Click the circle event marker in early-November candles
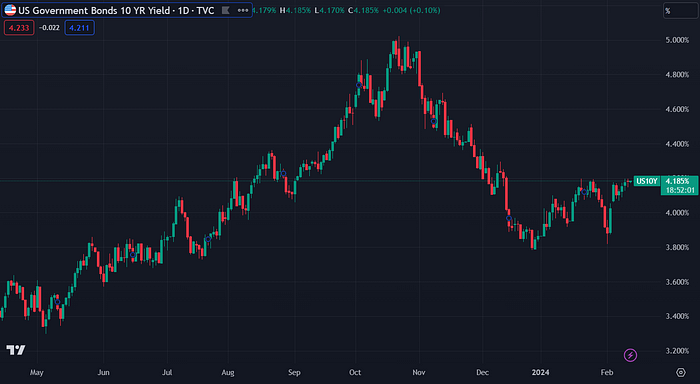 tap(433, 121)
